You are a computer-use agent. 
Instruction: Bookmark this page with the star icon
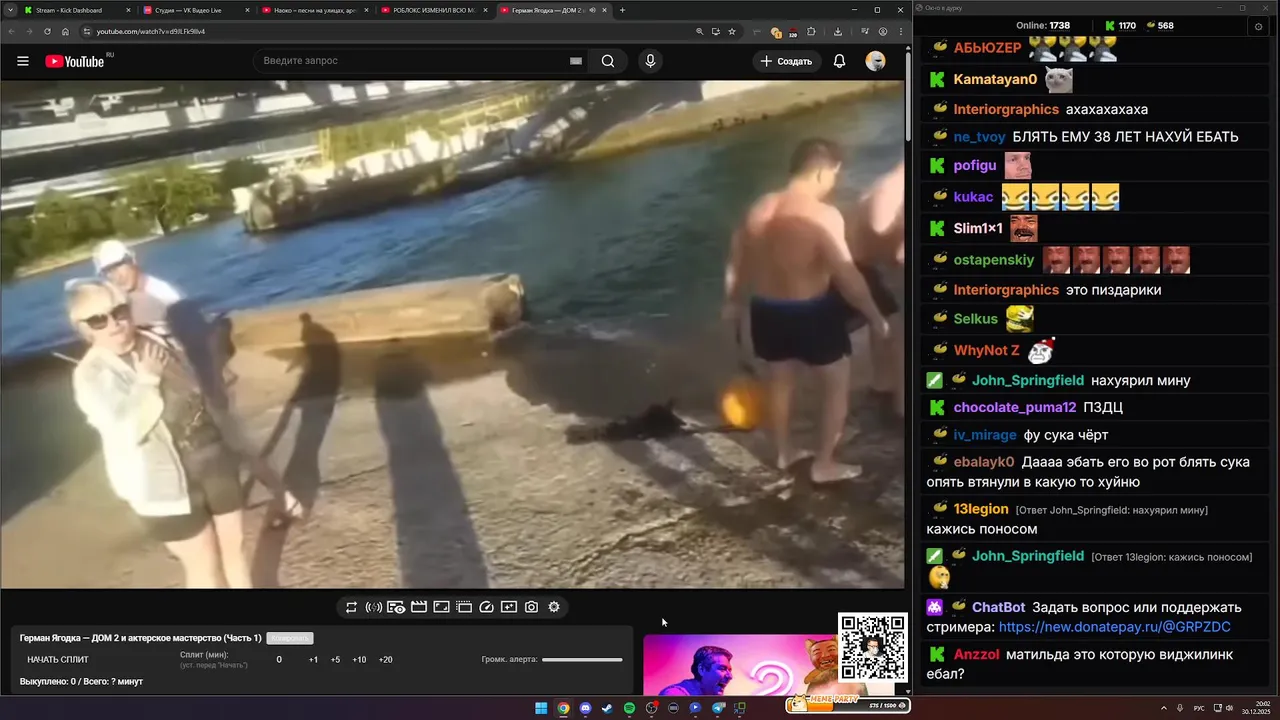click(x=732, y=31)
